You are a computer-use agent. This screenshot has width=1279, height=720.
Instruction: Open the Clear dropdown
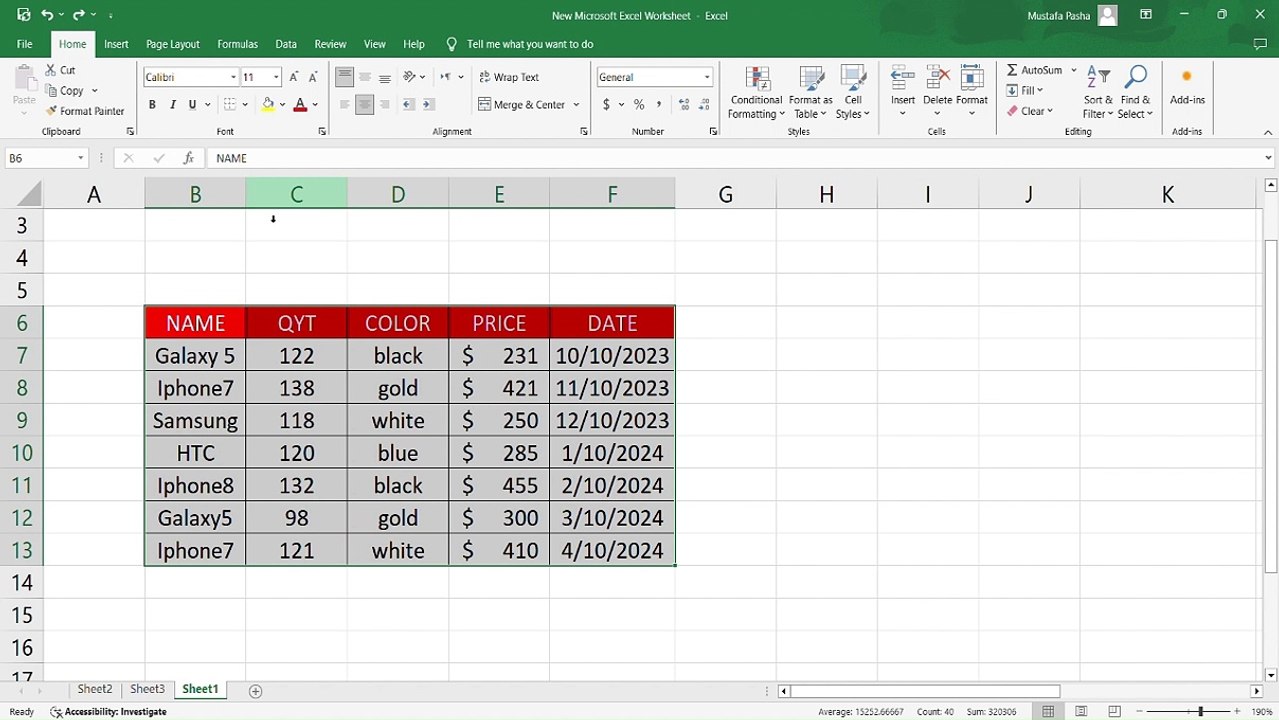pos(1029,111)
